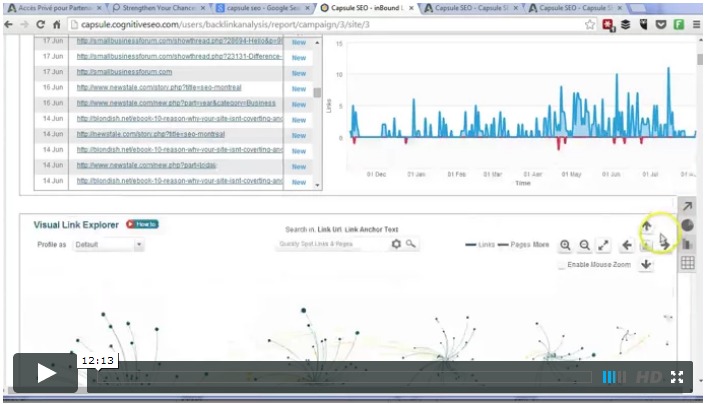705x404 pixels.
Task: Open the Profile as Default dropdown
Action: [108, 244]
